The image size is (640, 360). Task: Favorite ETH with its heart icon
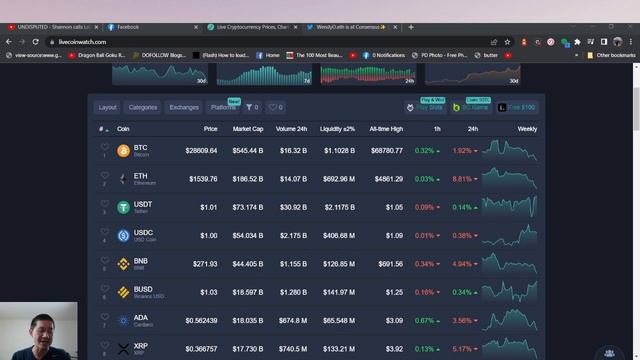pyautogui.click(x=104, y=175)
